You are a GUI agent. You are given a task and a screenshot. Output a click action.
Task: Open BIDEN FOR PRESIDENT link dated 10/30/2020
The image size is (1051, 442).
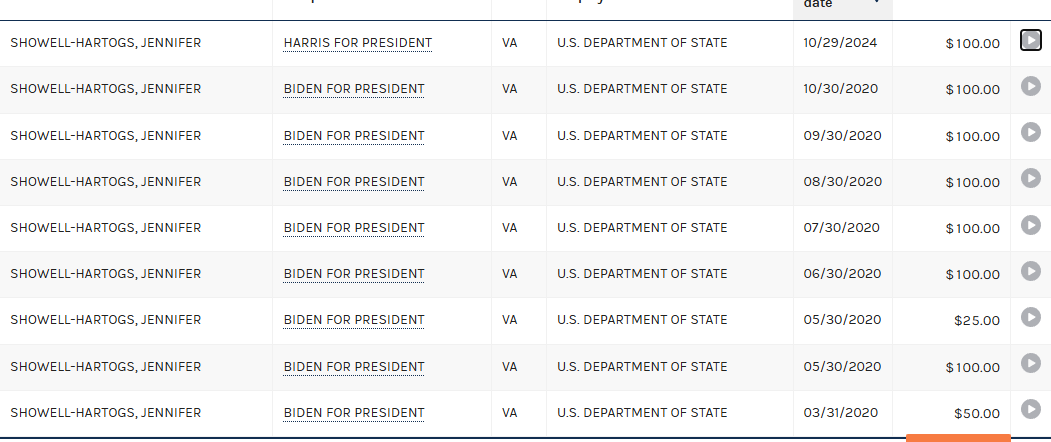tap(354, 89)
